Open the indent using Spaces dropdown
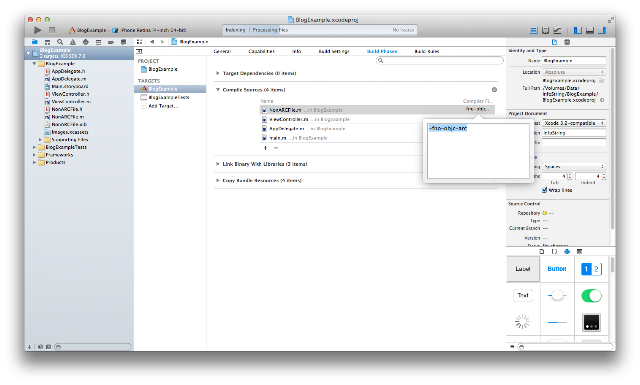 574,167
